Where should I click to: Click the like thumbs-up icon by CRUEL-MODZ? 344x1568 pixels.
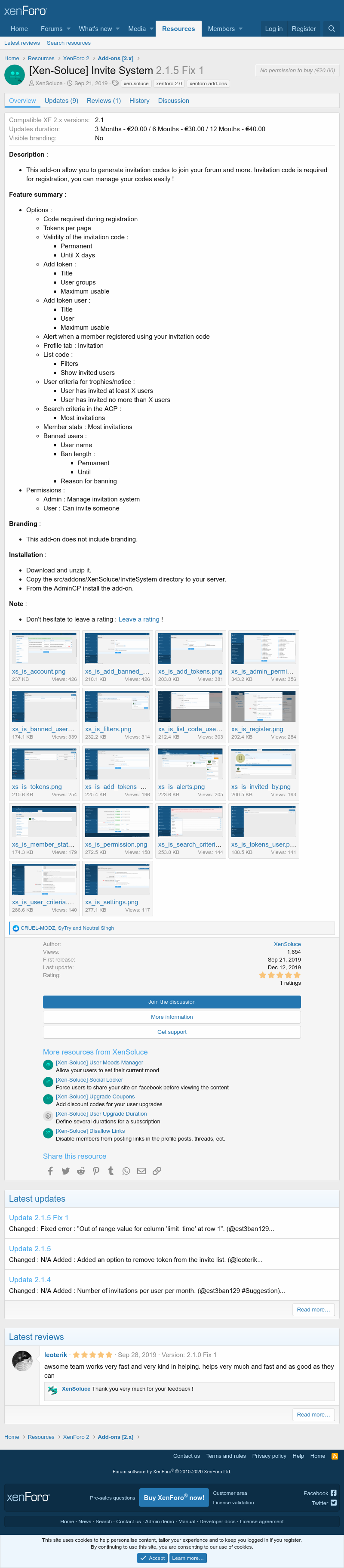pos(16,928)
